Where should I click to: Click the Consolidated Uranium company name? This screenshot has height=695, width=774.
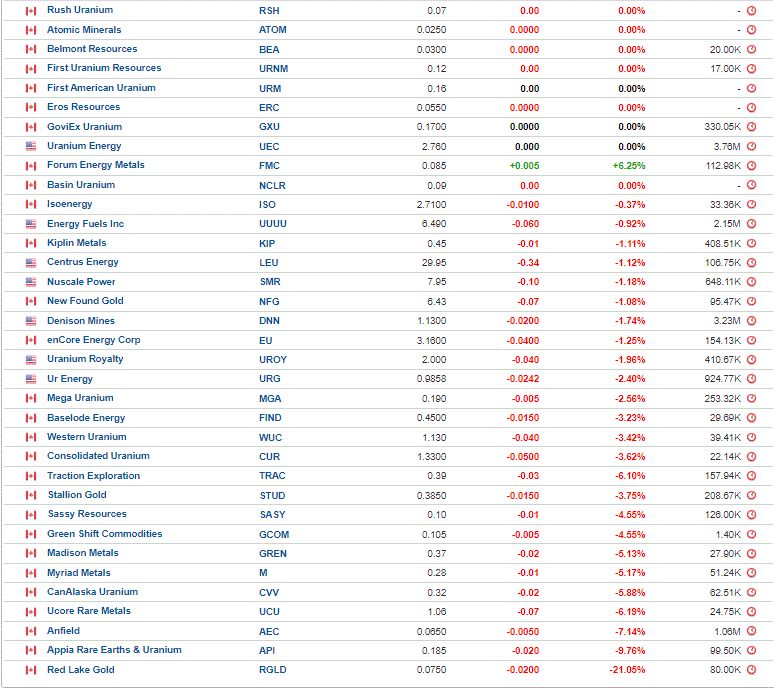point(98,456)
